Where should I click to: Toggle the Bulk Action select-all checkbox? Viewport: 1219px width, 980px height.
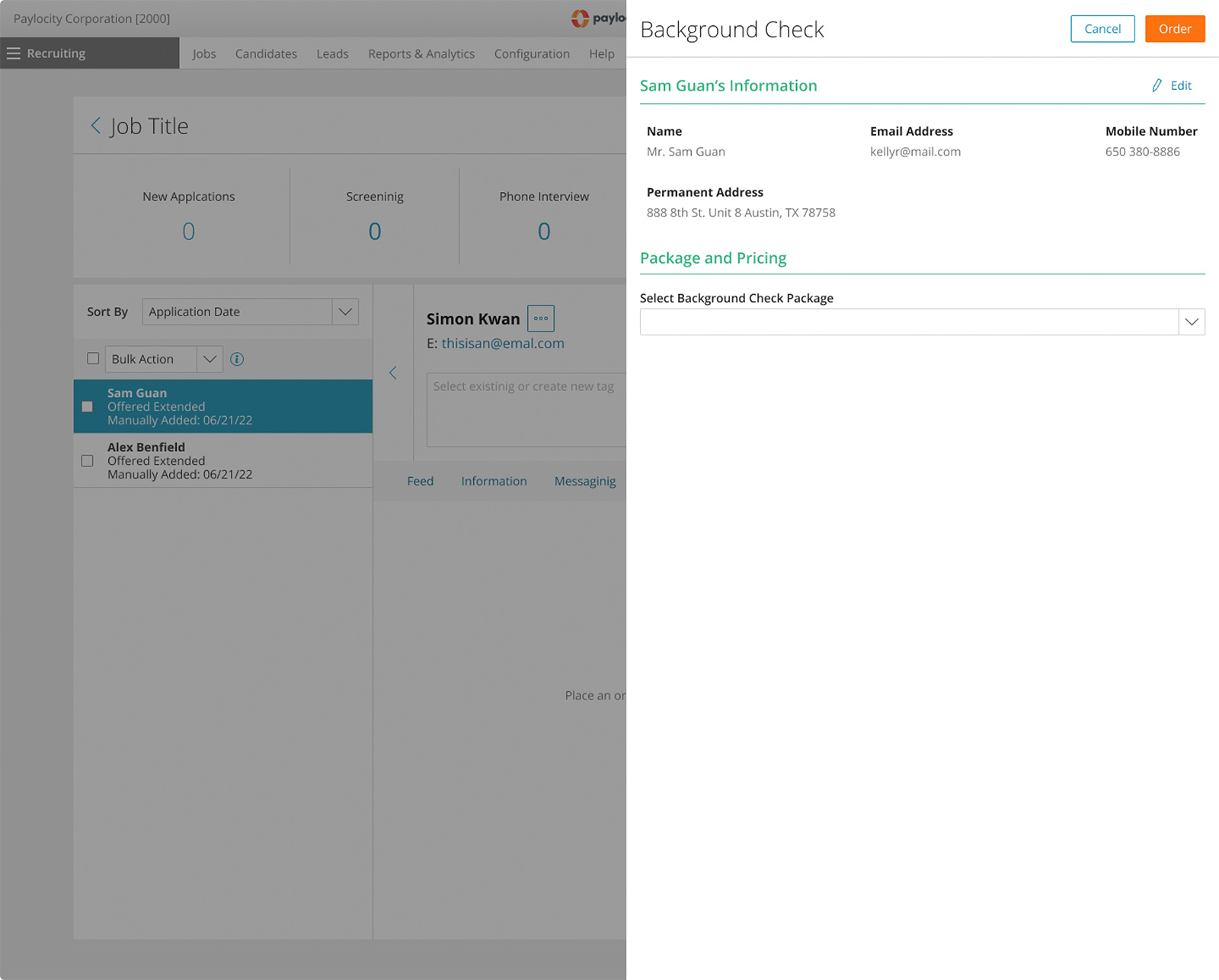pos(93,359)
